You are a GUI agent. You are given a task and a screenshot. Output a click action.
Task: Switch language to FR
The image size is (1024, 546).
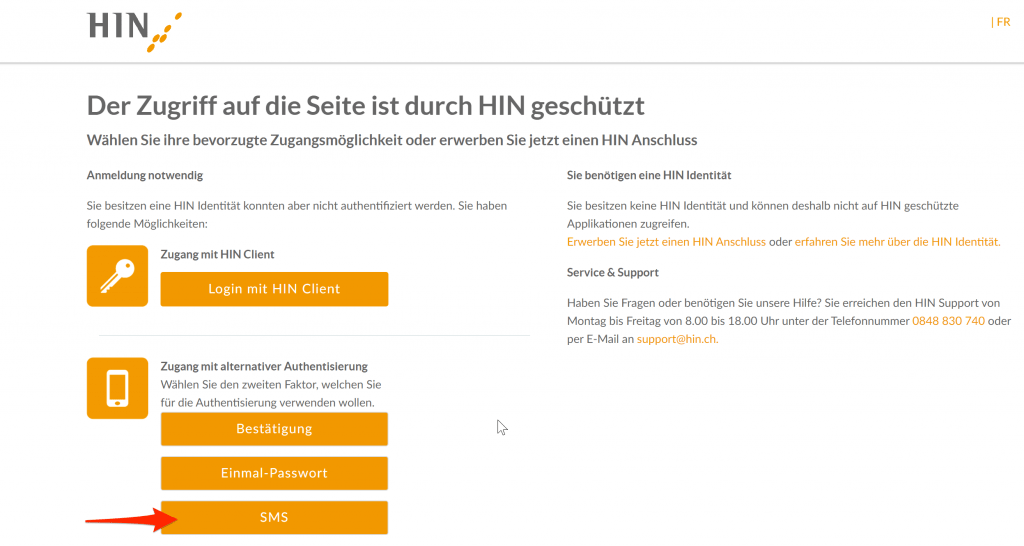coord(1003,22)
